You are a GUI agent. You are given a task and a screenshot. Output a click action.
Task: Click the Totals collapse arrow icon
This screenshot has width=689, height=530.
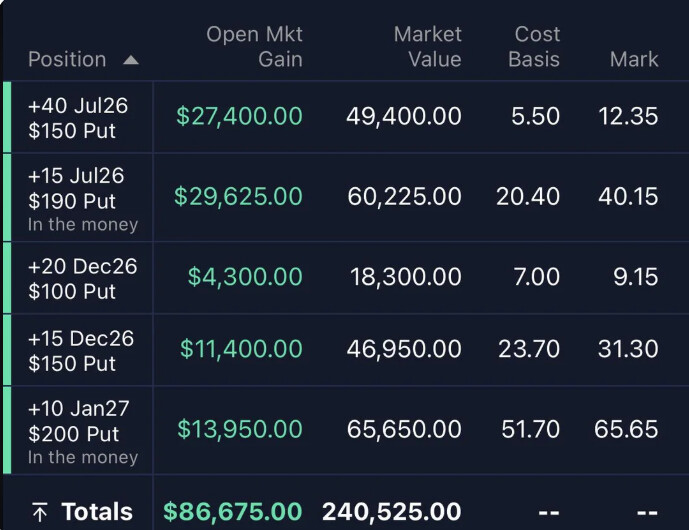pos(40,512)
